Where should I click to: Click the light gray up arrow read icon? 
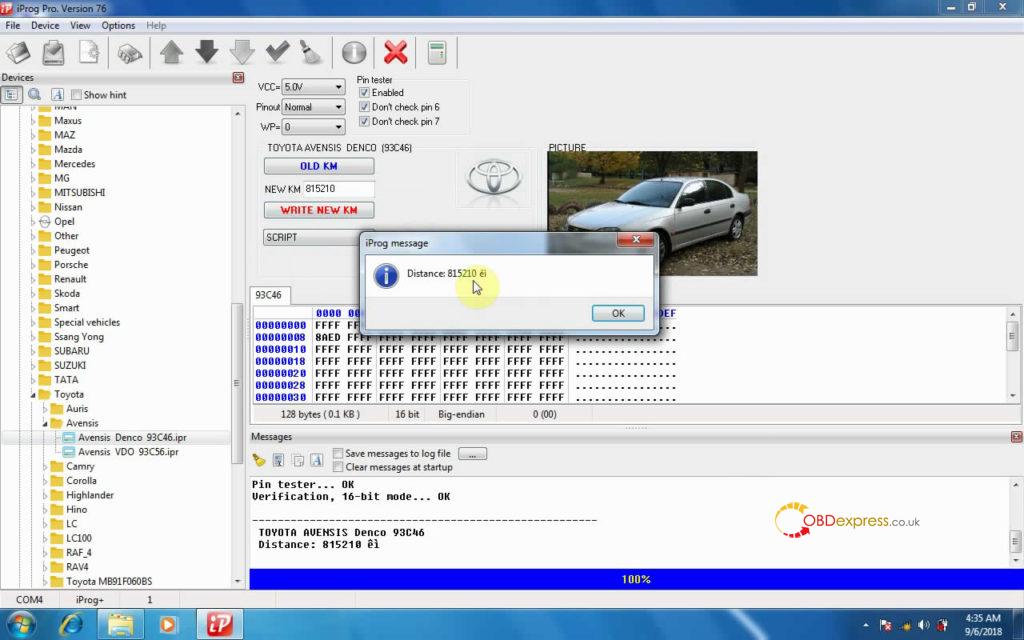[171, 52]
